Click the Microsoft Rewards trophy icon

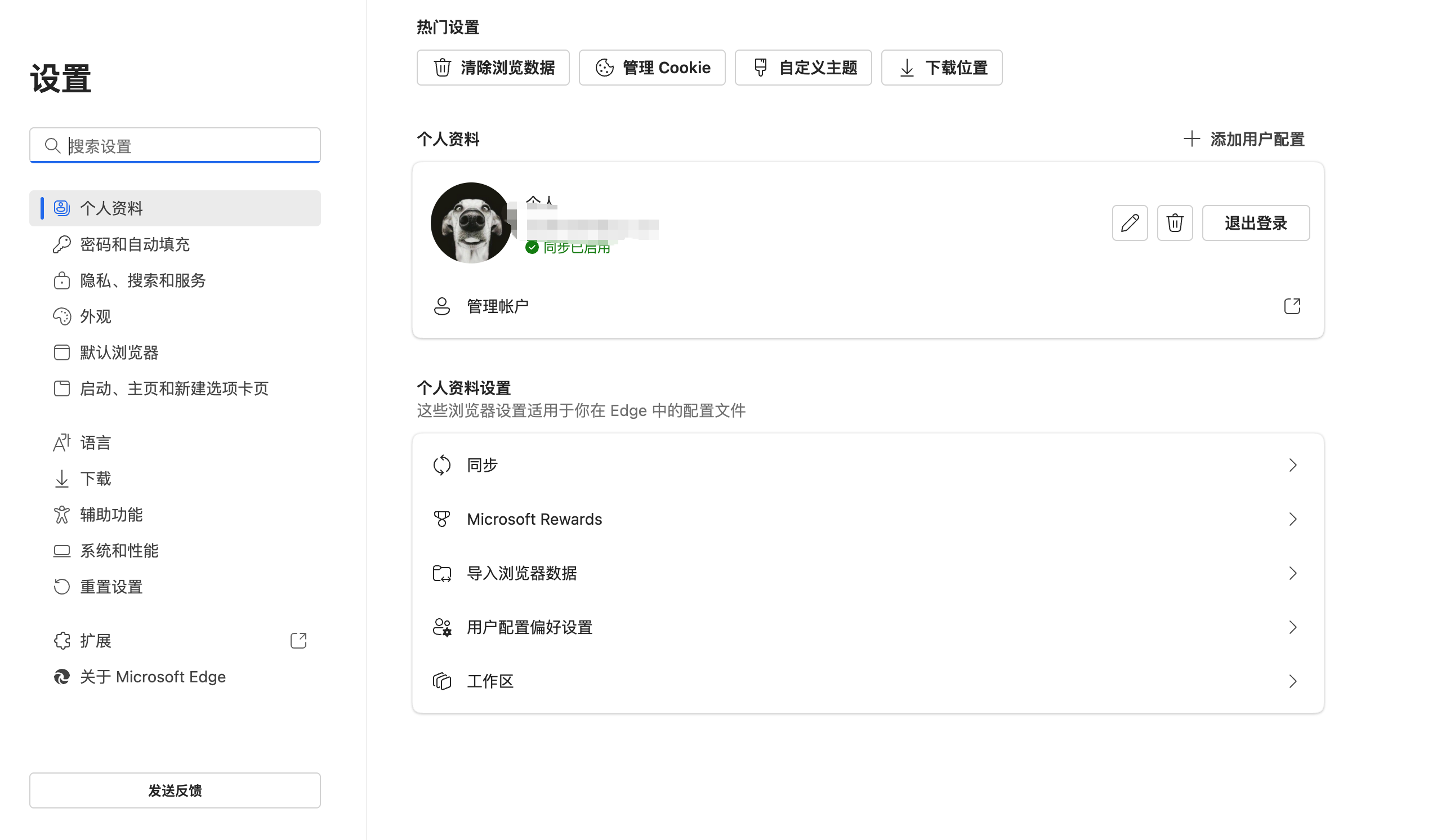[441, 519]
